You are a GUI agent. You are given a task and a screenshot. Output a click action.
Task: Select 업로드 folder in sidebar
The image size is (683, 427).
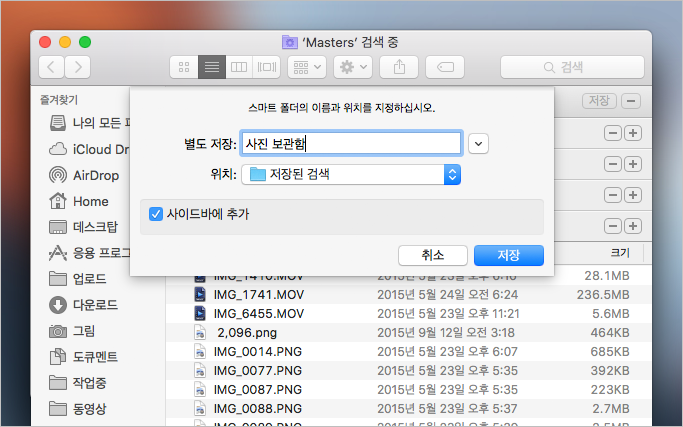[x=78, y=279]
